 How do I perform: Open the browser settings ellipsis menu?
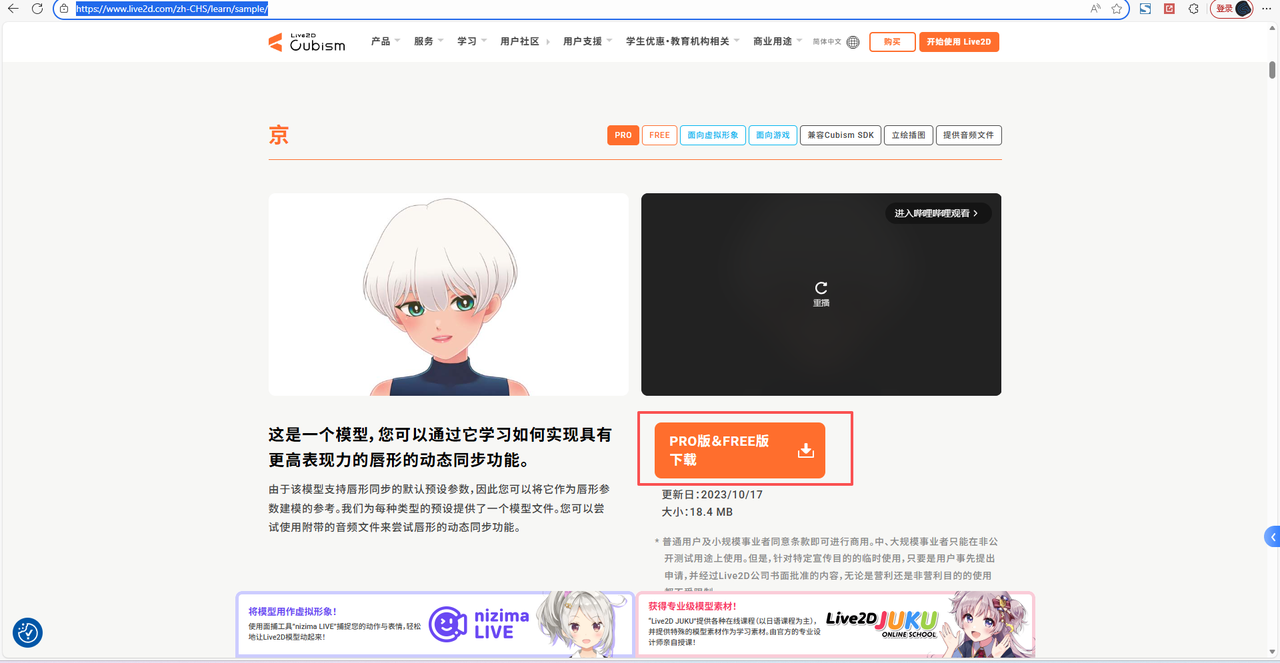point(1266,9)
